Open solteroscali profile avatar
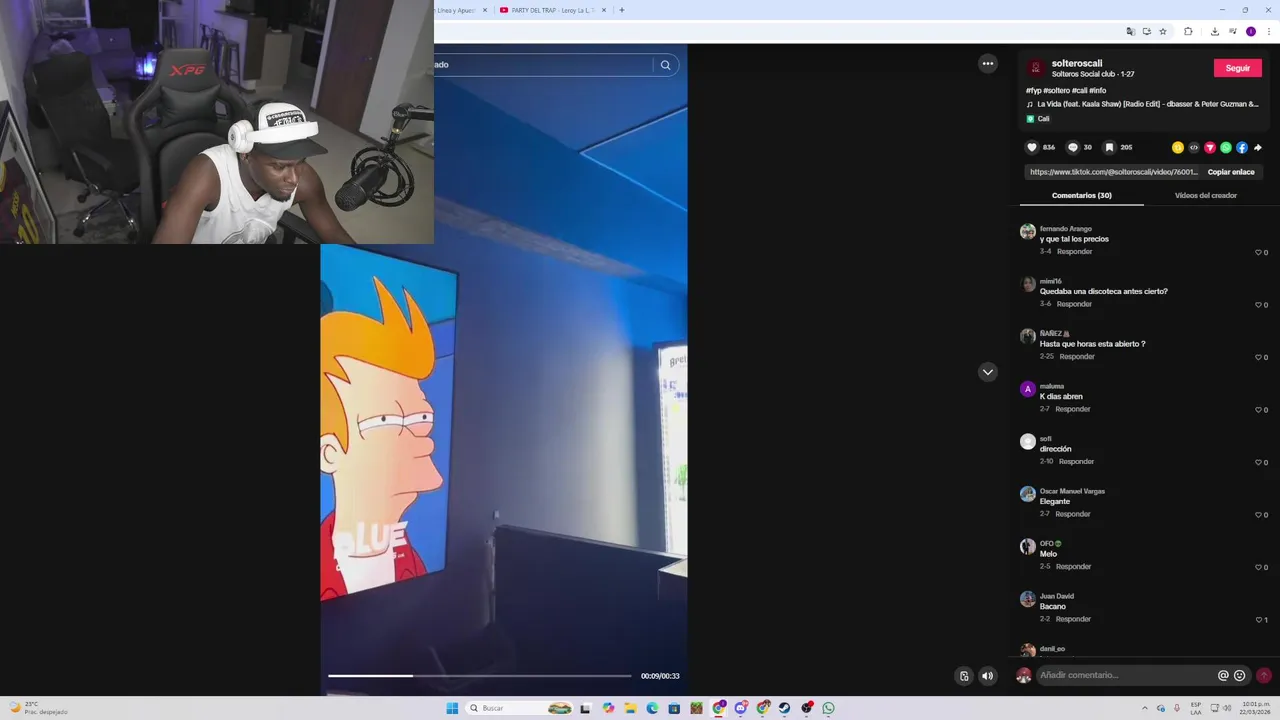 point(1036,68)
